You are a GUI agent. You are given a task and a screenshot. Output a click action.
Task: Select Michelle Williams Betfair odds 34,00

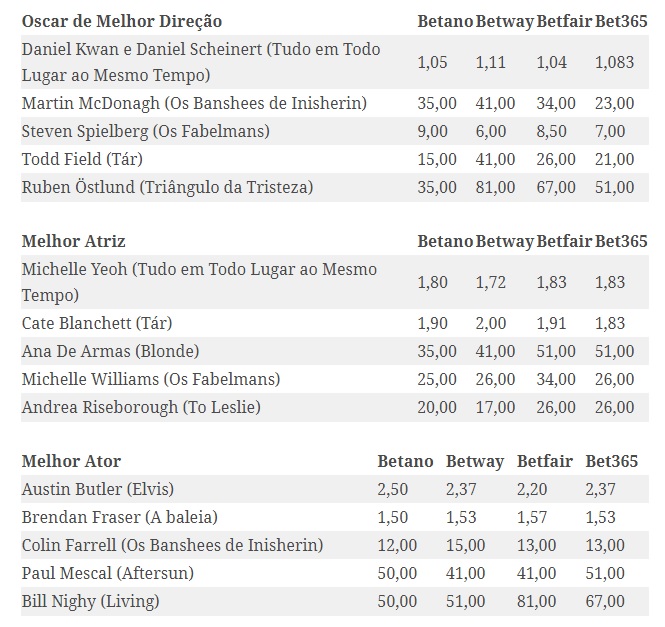tap(556, 379)
